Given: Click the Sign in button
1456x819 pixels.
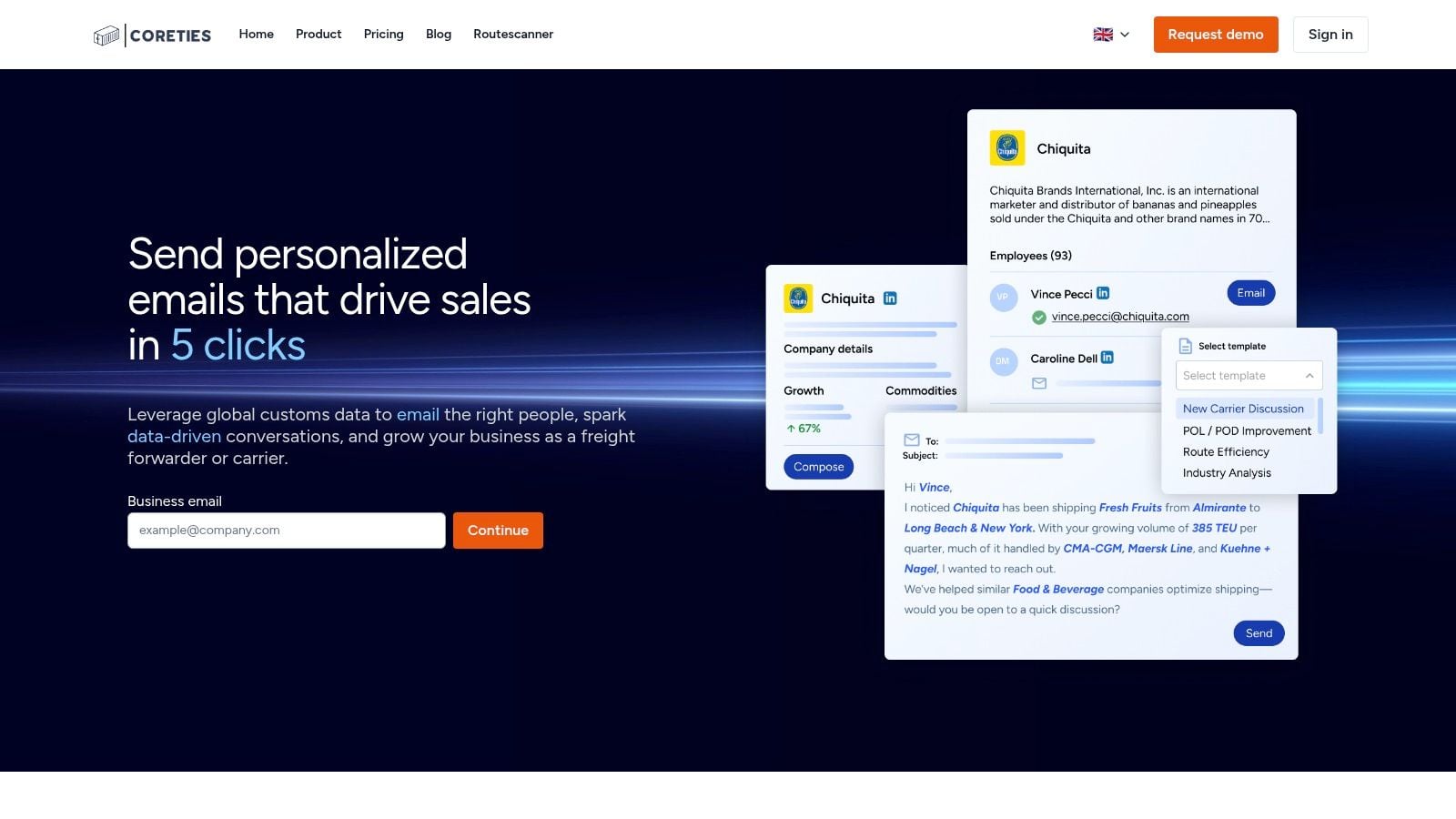Looking at the screenshot, I should tap(1330, 35).
